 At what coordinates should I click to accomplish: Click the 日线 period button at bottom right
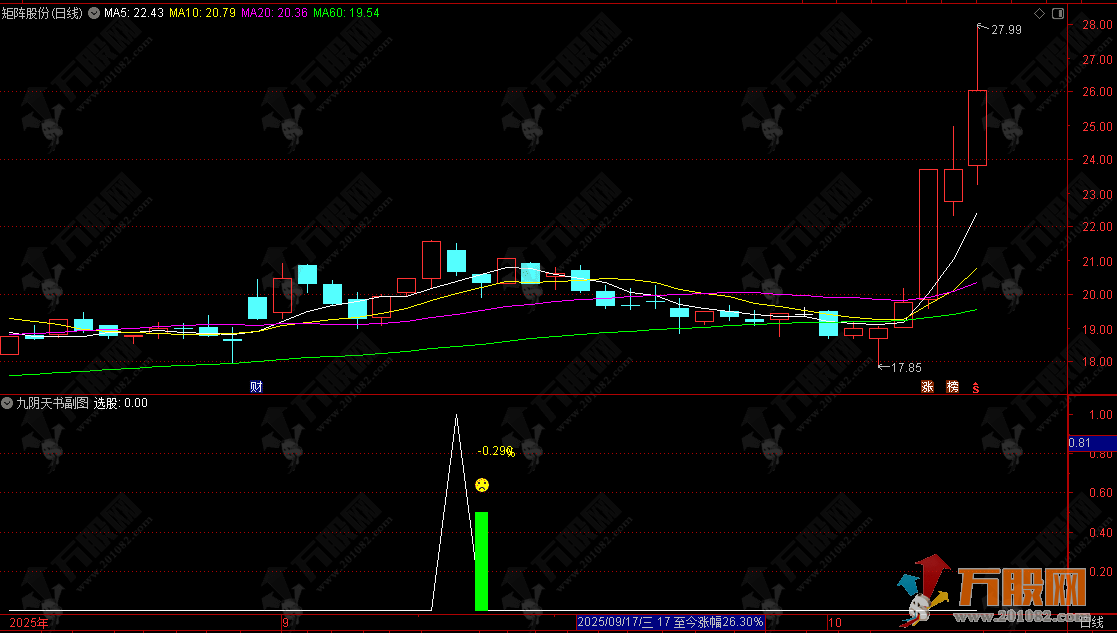pos(1092,623)
